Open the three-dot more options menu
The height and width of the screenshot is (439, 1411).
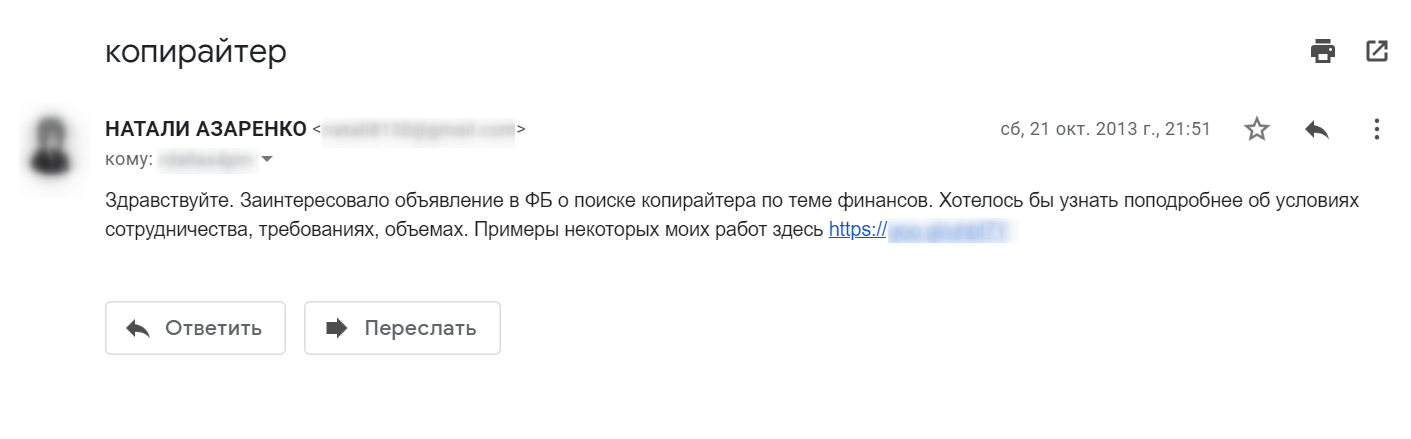pos(1377,129)
